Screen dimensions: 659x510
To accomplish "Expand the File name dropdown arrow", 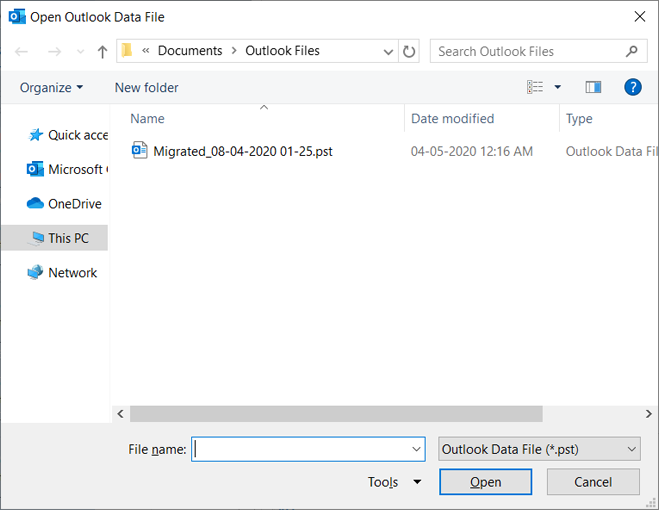I will [416, 449].
